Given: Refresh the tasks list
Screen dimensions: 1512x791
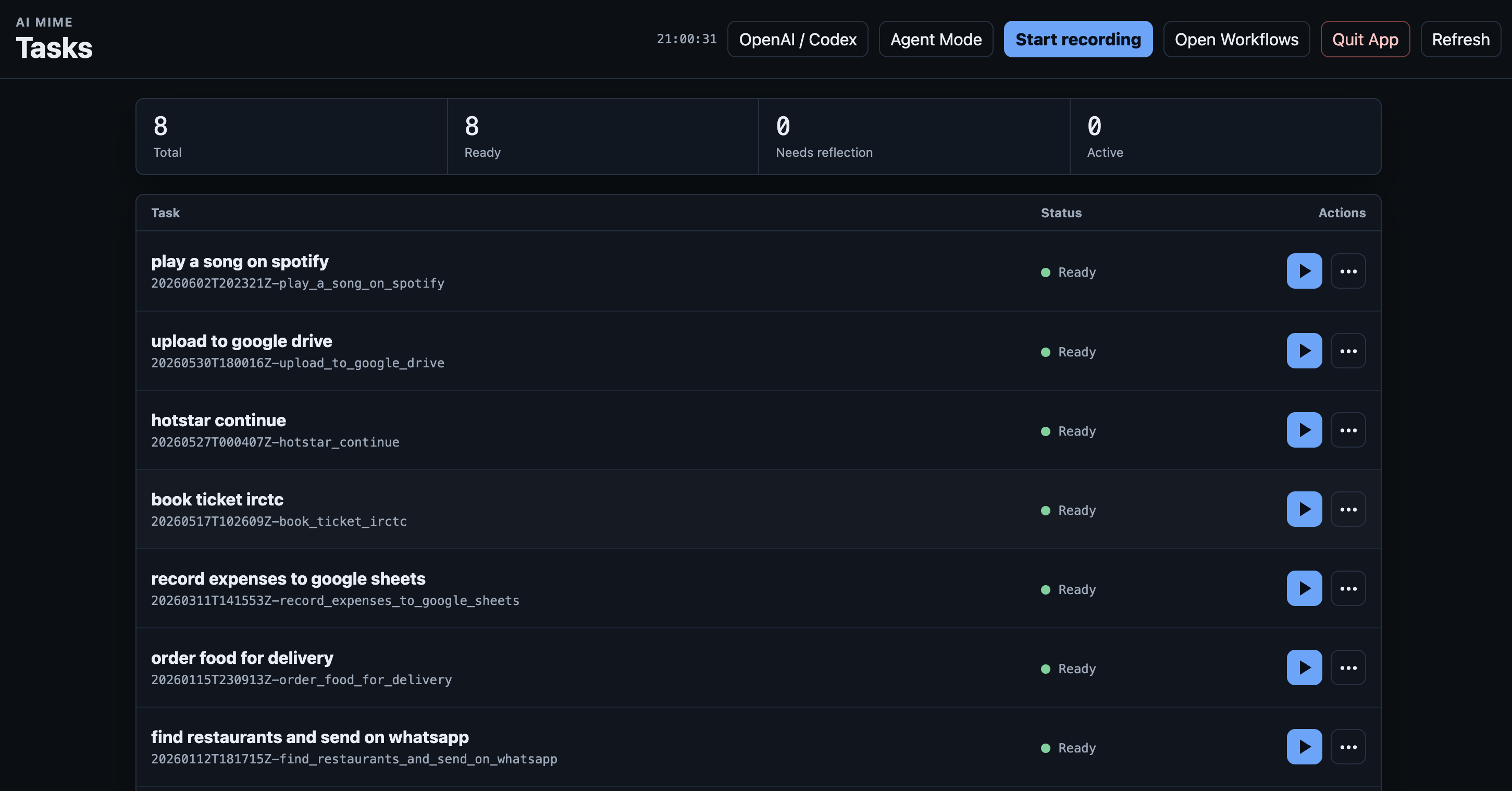Looking at the screenshot, I should pyautogui.click(x=1460, y=40).
